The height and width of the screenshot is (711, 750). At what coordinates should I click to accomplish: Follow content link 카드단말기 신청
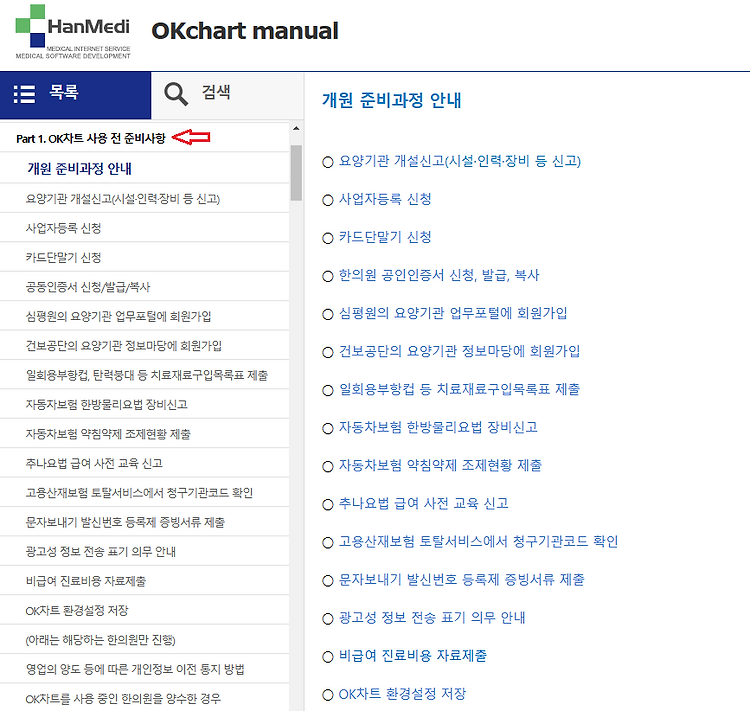coord(385,237)
